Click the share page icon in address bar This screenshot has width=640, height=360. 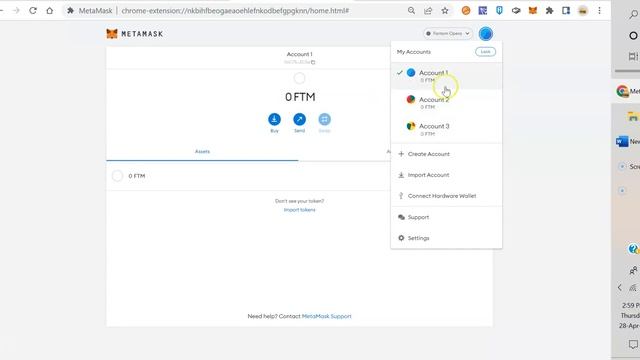428,11
